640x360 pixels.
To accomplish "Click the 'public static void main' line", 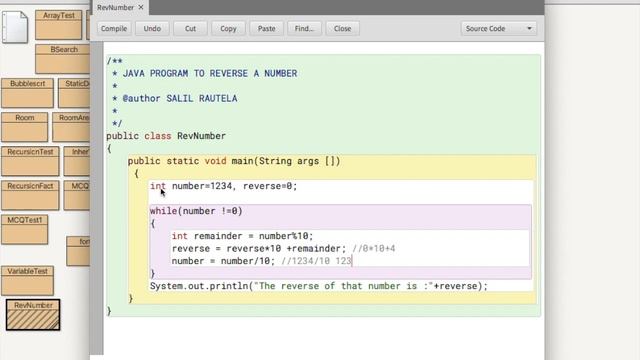I will point(234,161).
